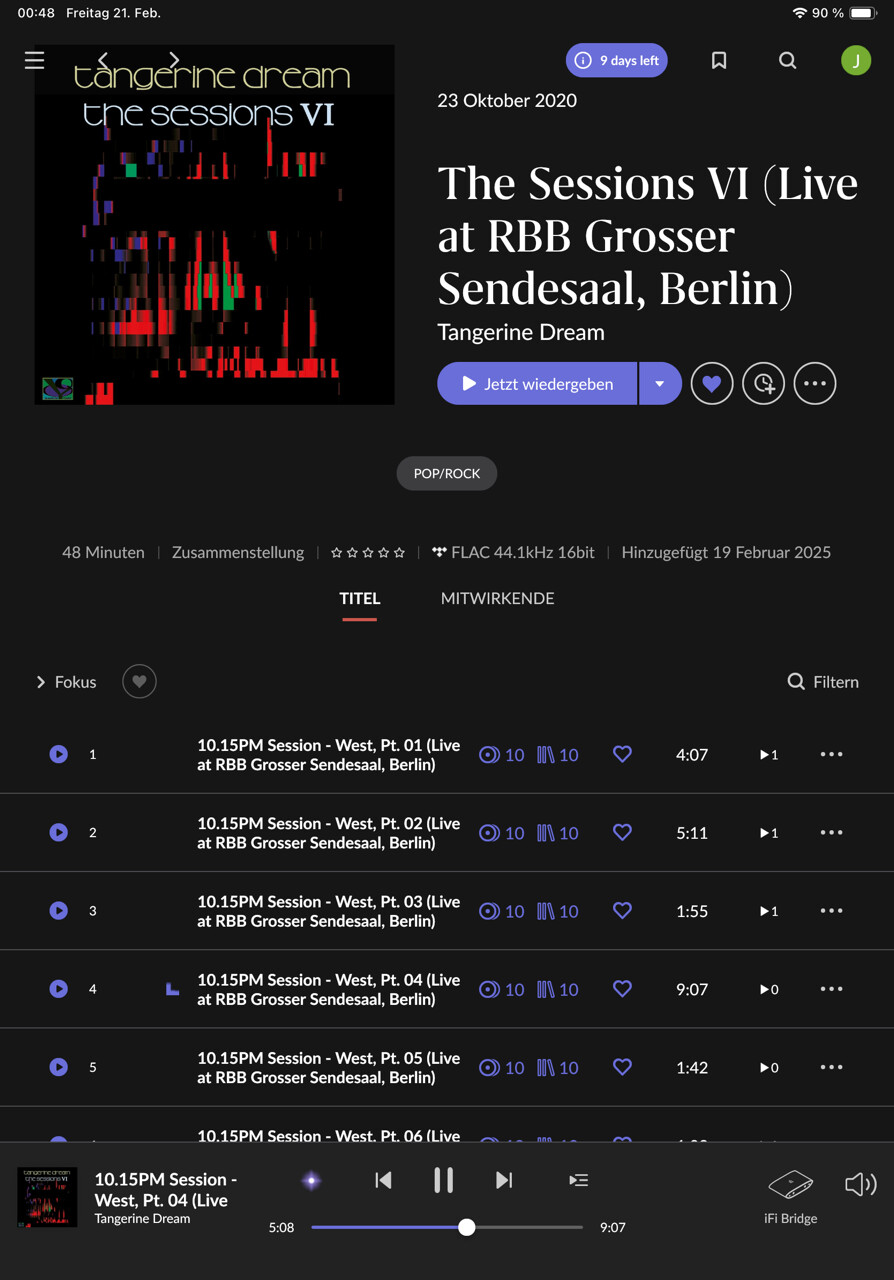Select the title of West, Pt. 01
Image resolution: width=894 pixels, height=1280 pixels.
329,755
